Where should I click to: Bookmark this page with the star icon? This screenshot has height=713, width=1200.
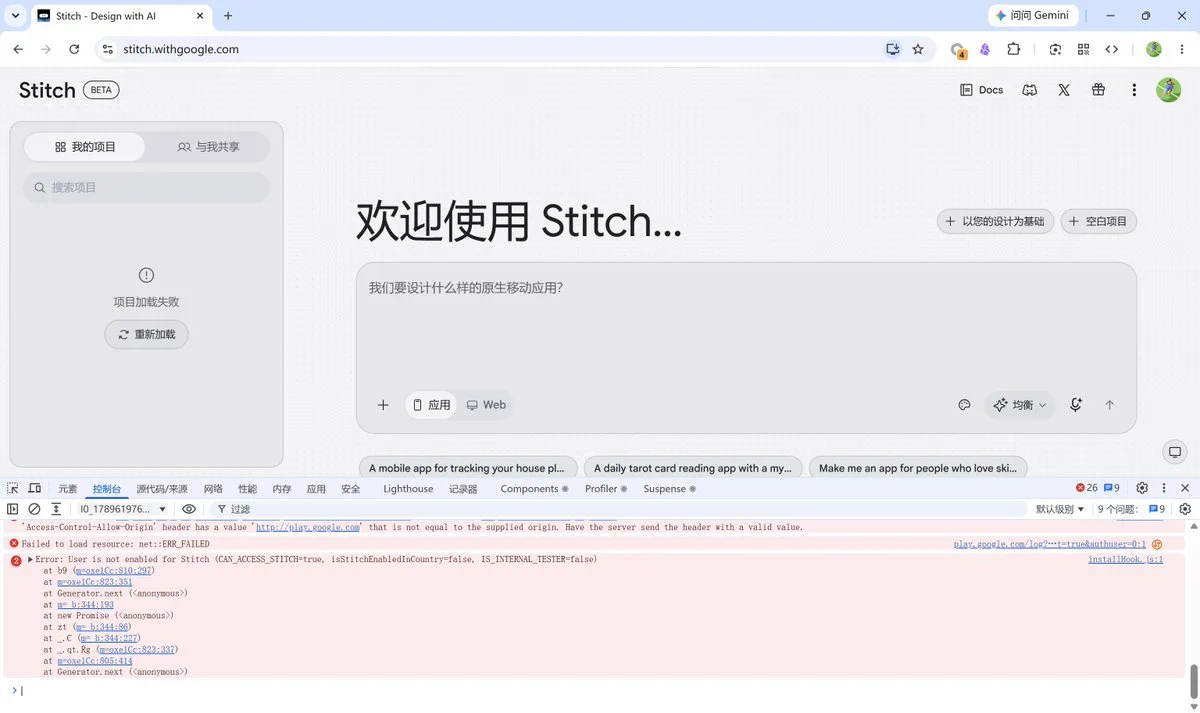click(x=918, y=49)
